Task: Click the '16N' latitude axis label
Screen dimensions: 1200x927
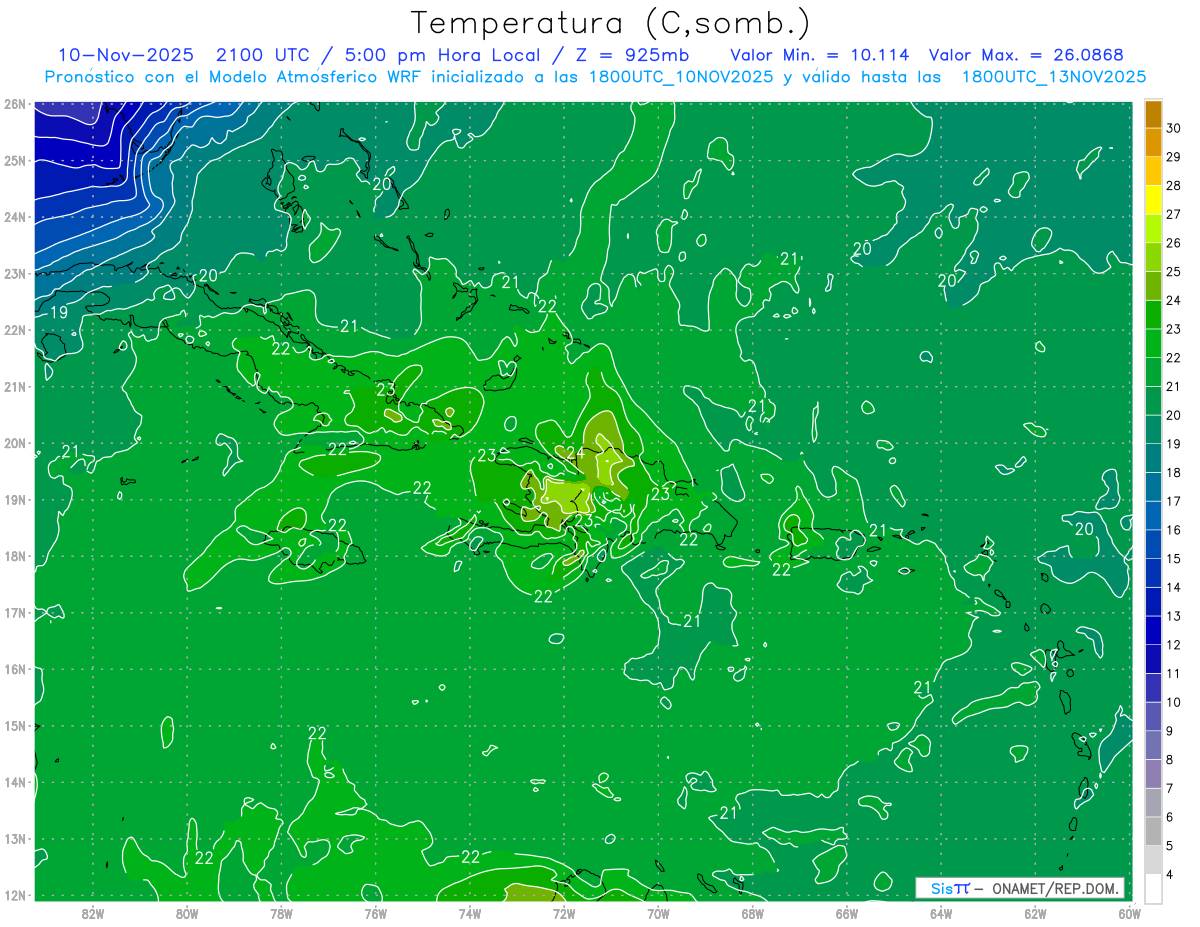Action: point(14,669)
